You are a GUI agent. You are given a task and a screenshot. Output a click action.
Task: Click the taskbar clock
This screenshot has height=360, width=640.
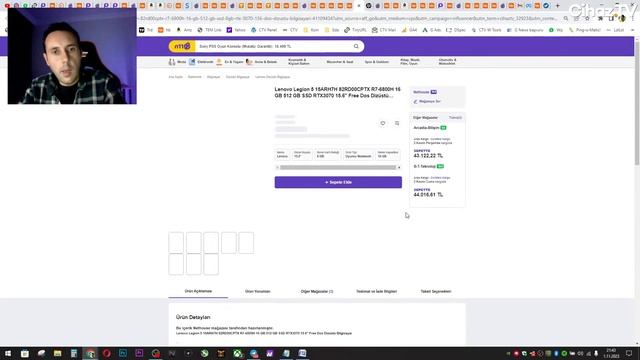click(611, 353)
